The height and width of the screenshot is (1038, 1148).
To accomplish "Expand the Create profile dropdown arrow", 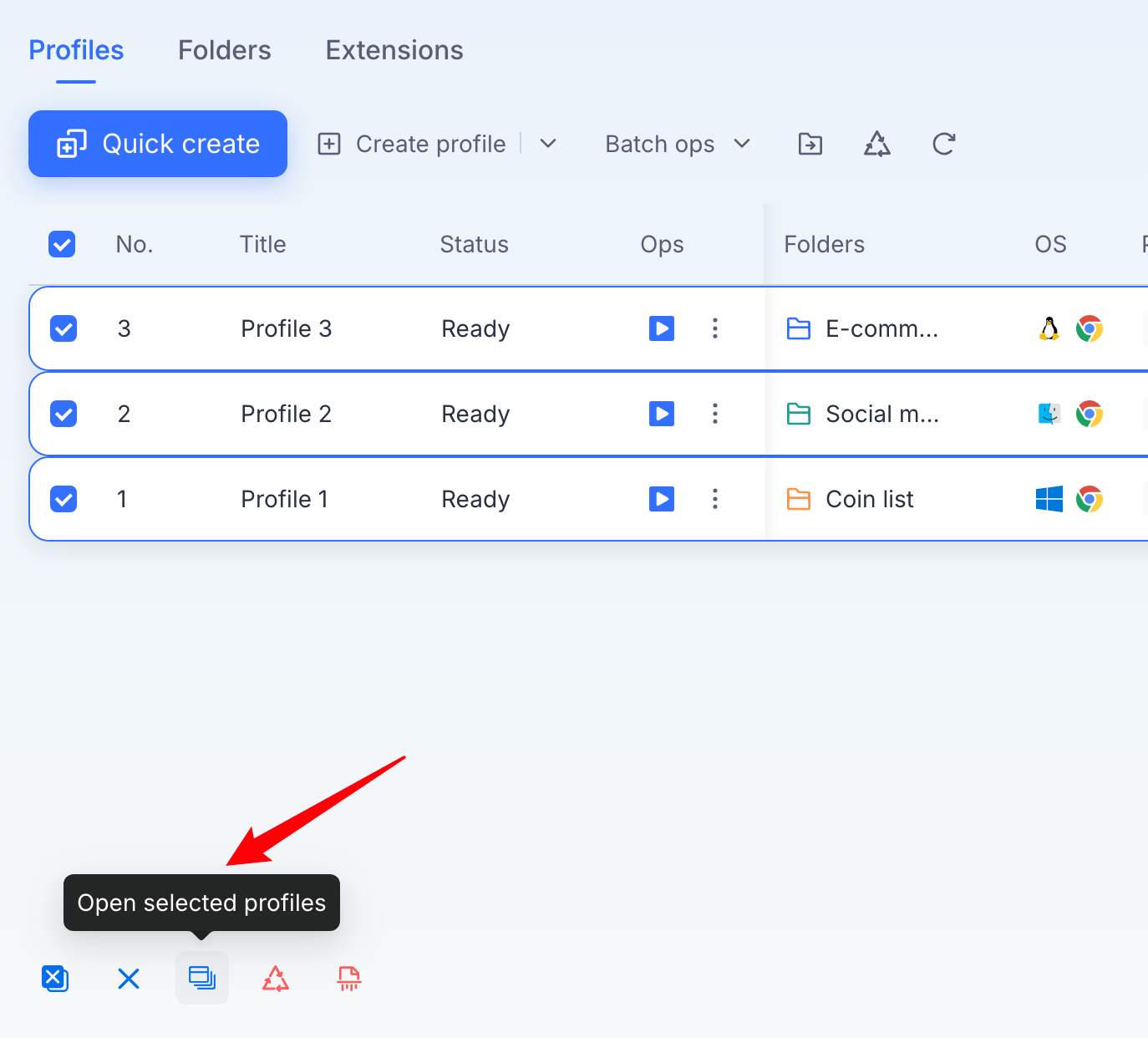I will pos(548,144).
